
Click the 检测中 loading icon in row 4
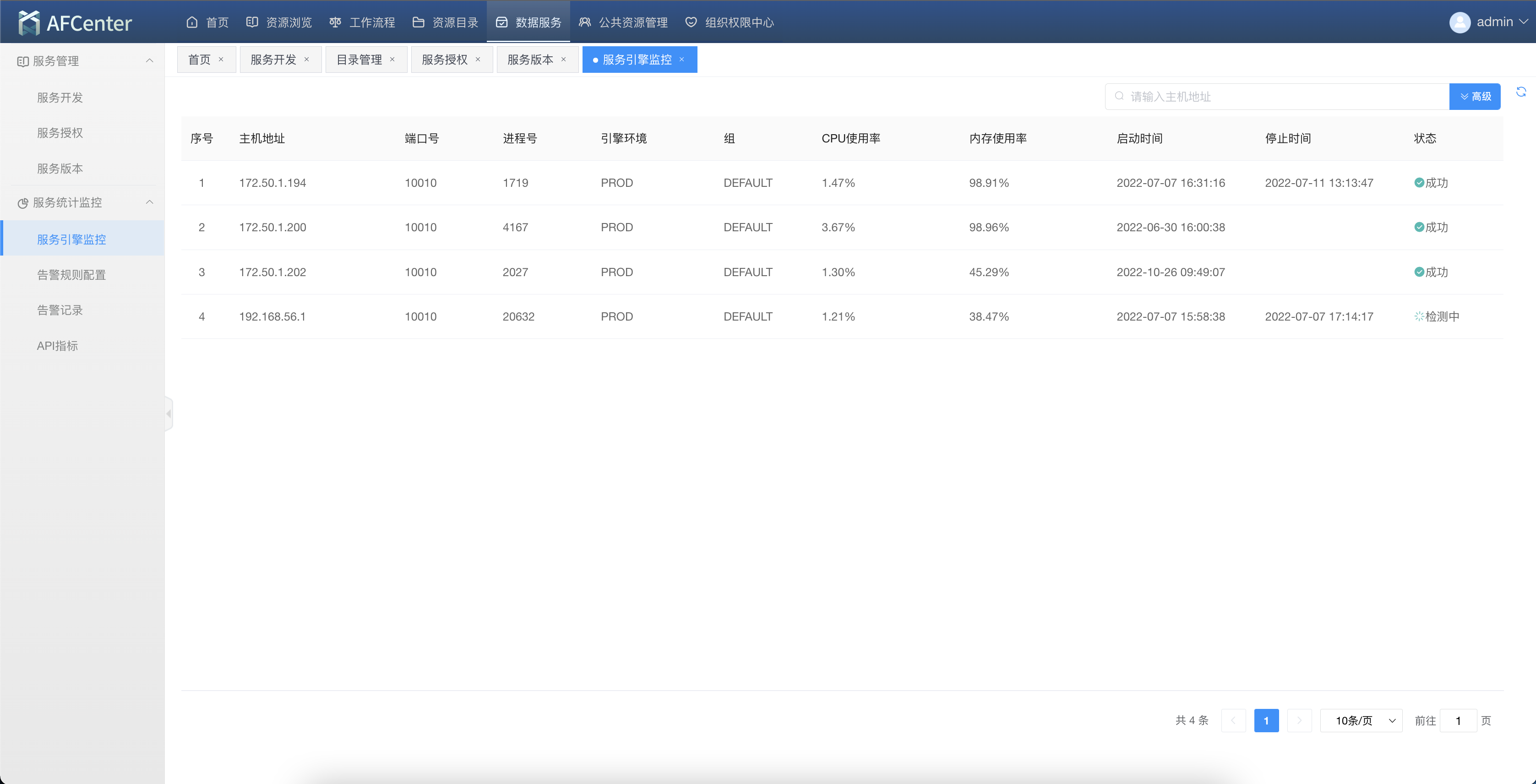pyautogui.click(x=1419, y=316)
